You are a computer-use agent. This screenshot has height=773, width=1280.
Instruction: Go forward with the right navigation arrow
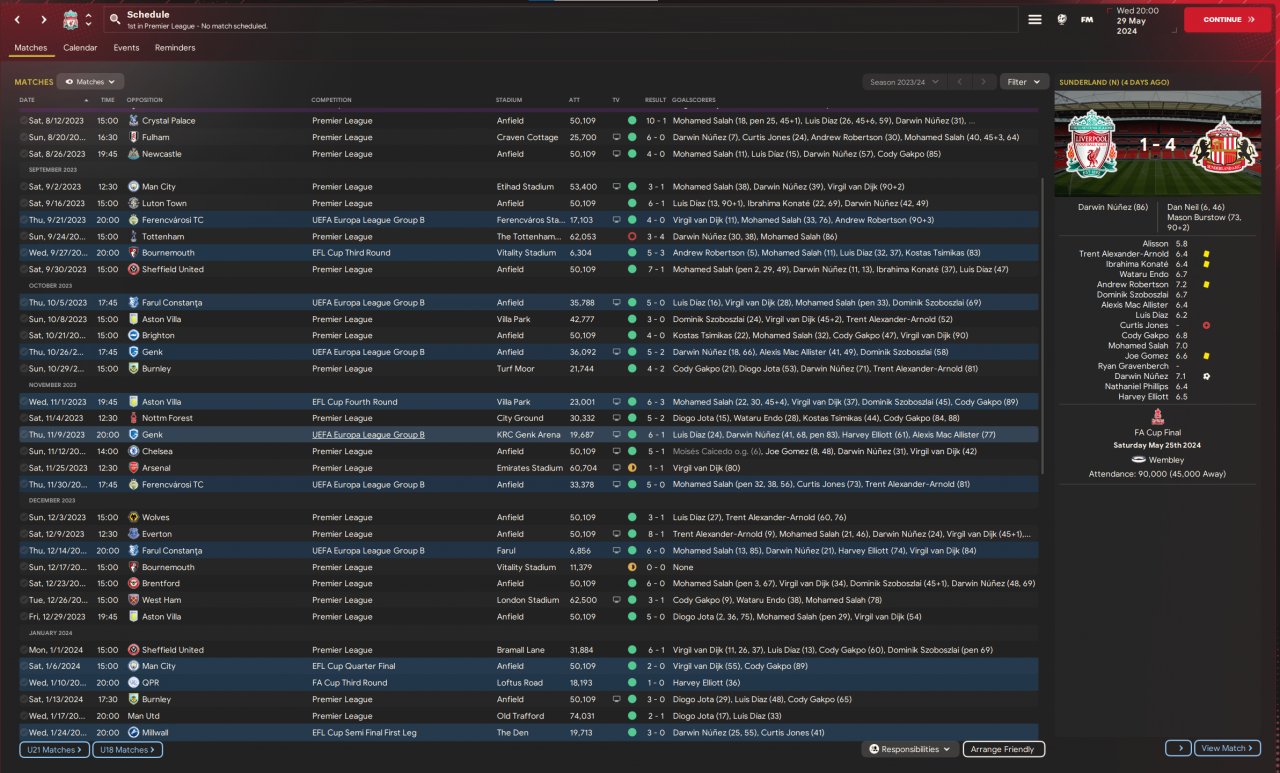point(43,19)
